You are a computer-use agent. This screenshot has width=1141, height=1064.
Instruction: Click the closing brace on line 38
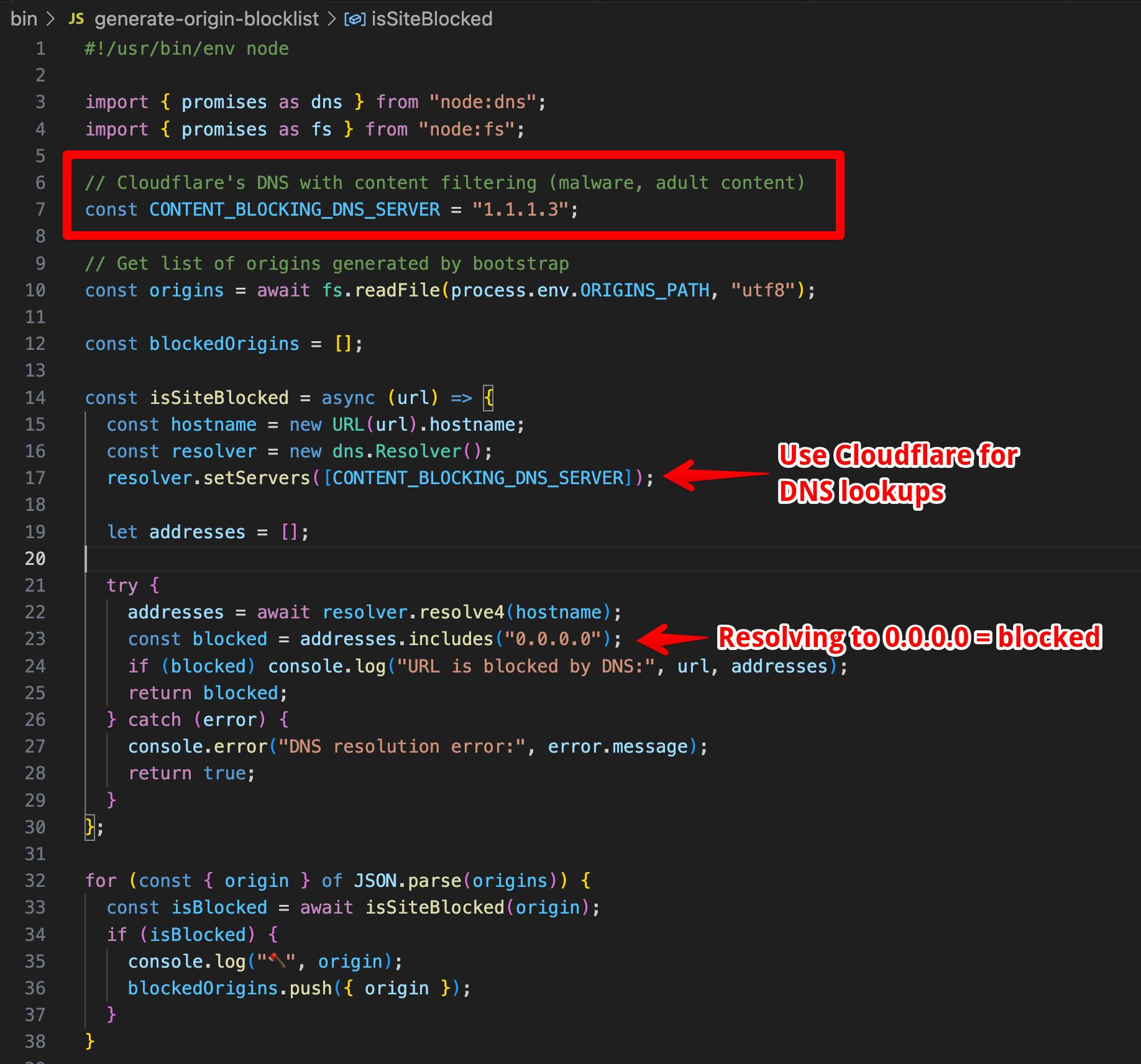point(90,1042)
